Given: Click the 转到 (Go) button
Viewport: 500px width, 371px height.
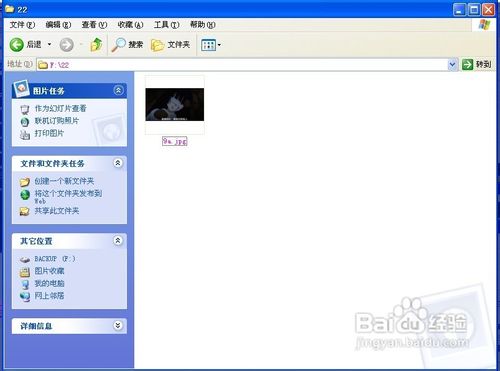Looking at the screenshot, I should [x=477, y=64].
